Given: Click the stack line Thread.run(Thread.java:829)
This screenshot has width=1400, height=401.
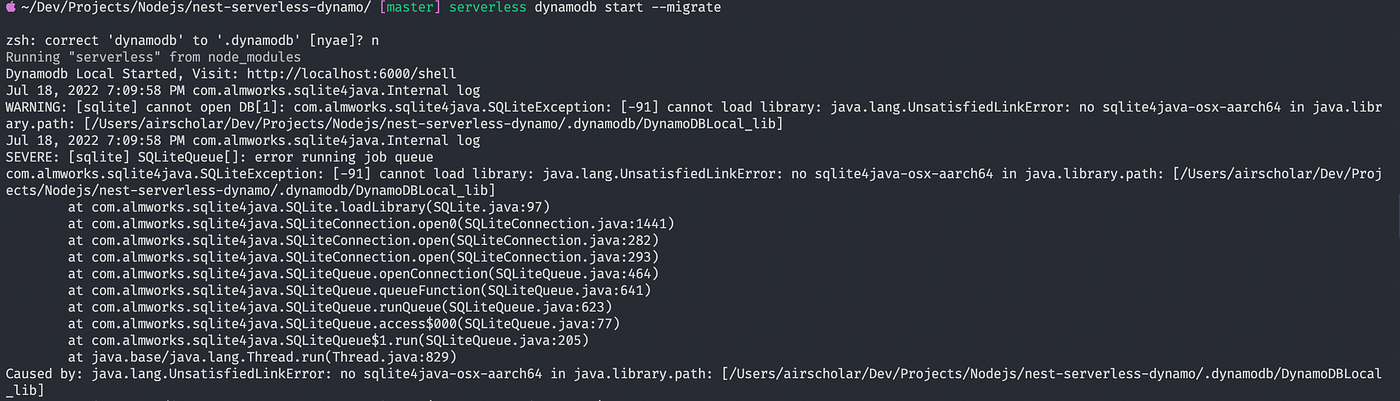Looking at the screenshot, I should (264, 356).
